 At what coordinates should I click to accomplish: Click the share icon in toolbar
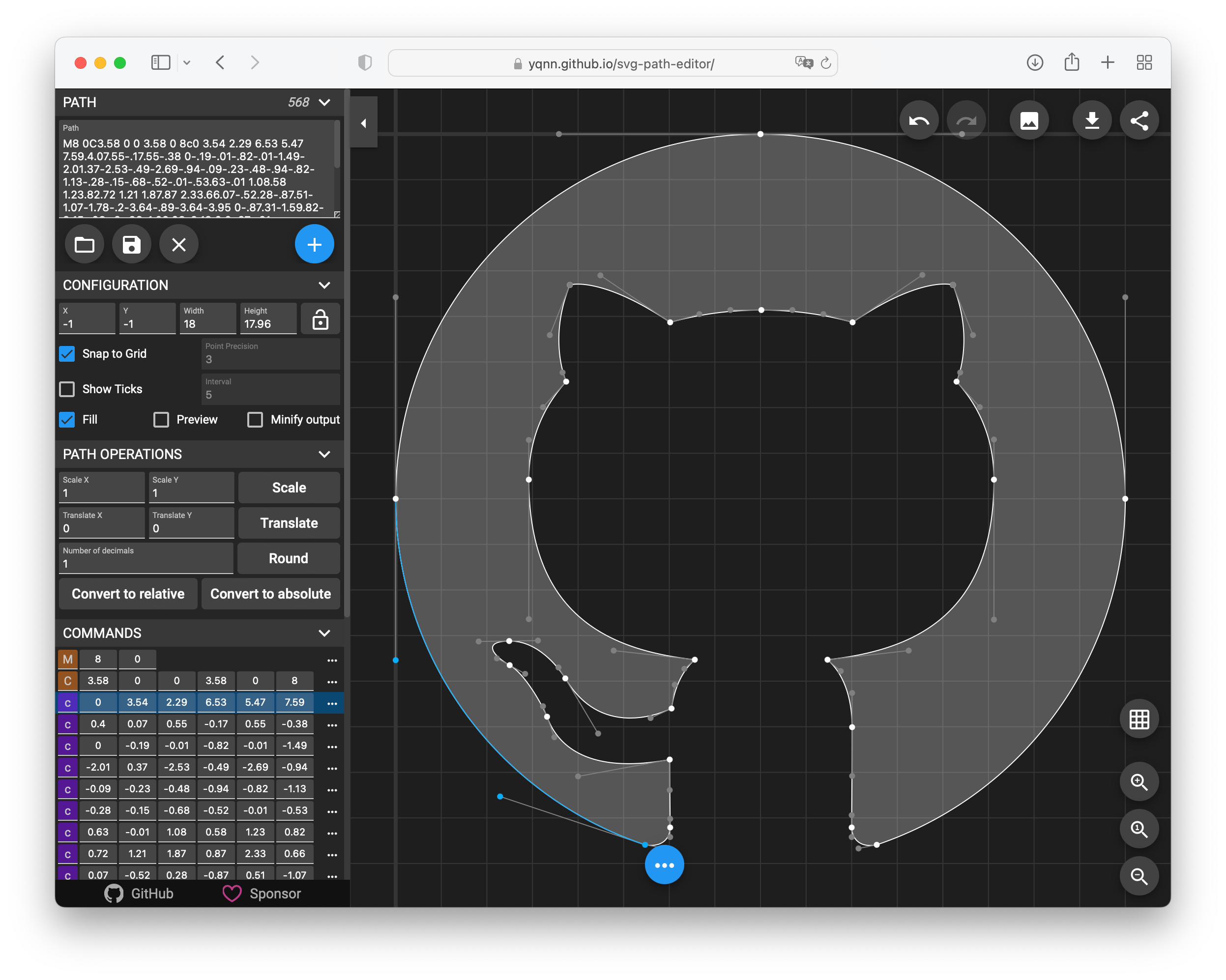1139,120
